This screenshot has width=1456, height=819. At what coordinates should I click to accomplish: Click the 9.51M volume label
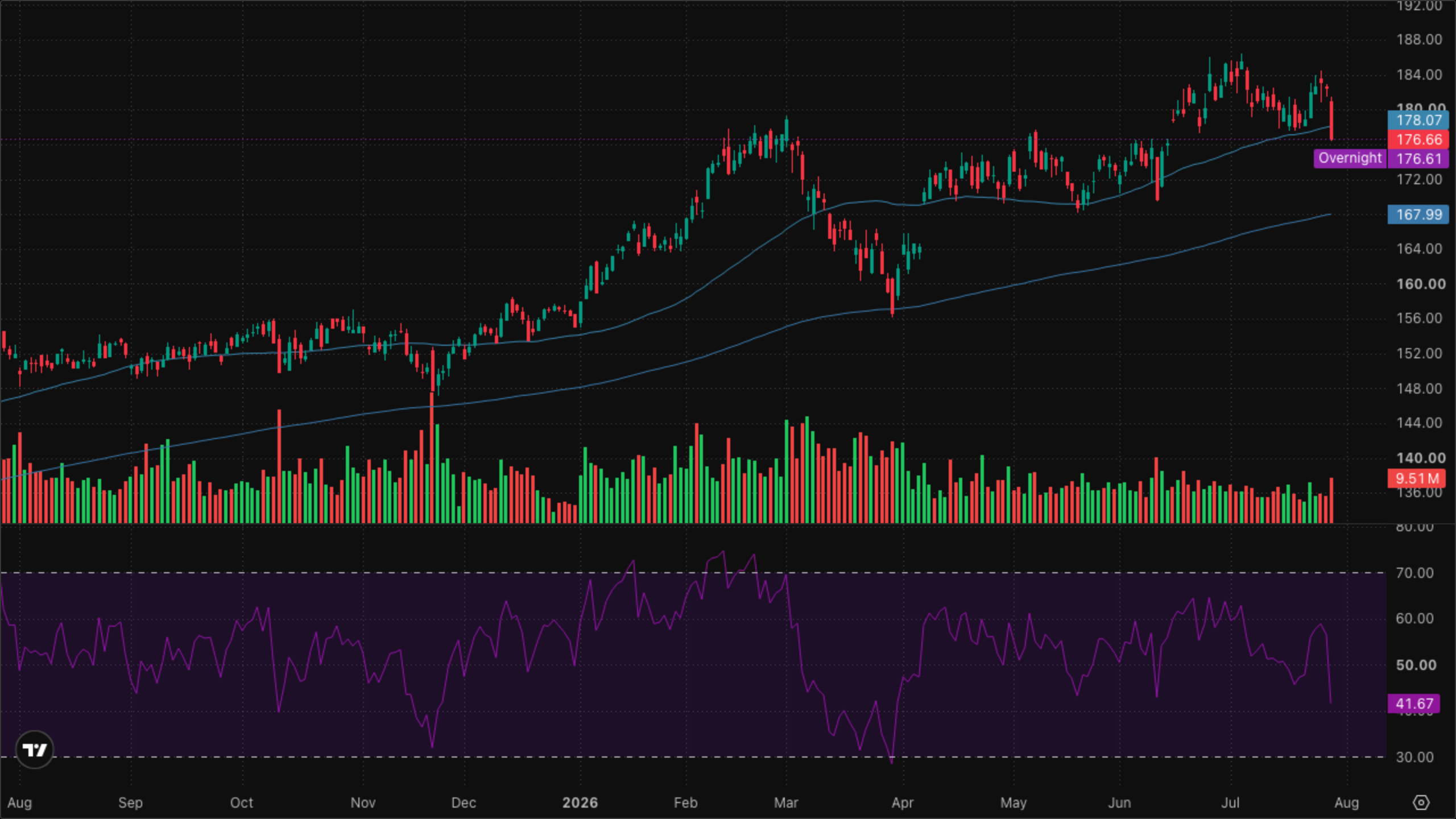[1417, 478]
